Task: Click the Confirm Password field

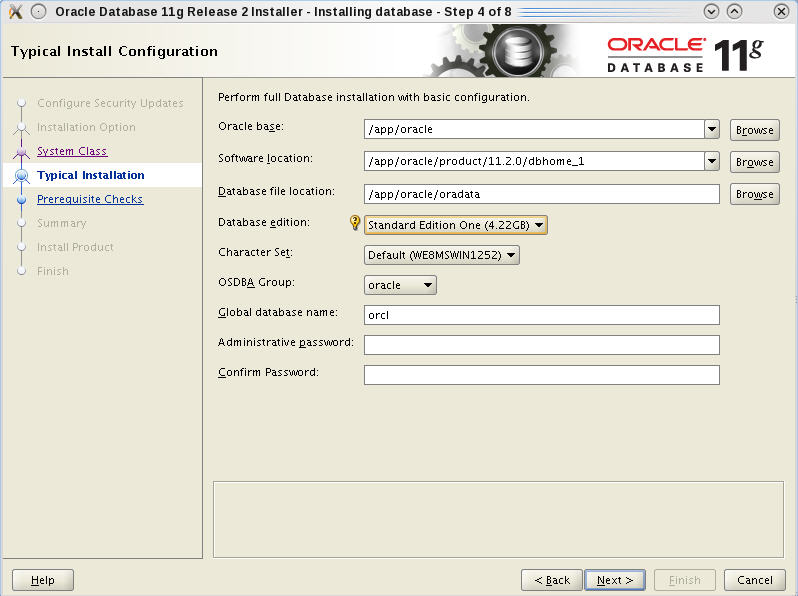Action: click(542, 375)
